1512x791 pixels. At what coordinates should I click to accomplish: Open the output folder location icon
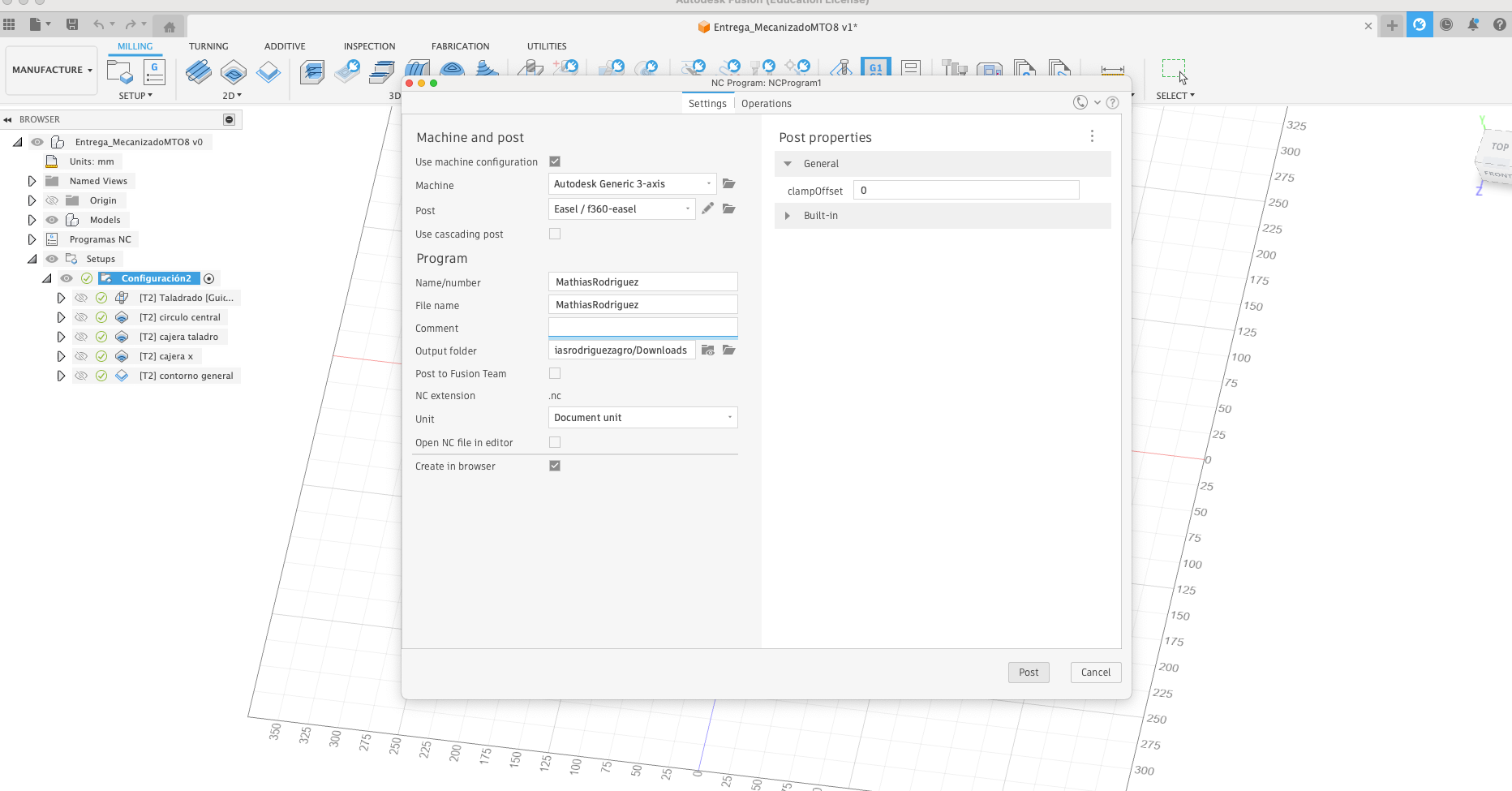point(708,350)
